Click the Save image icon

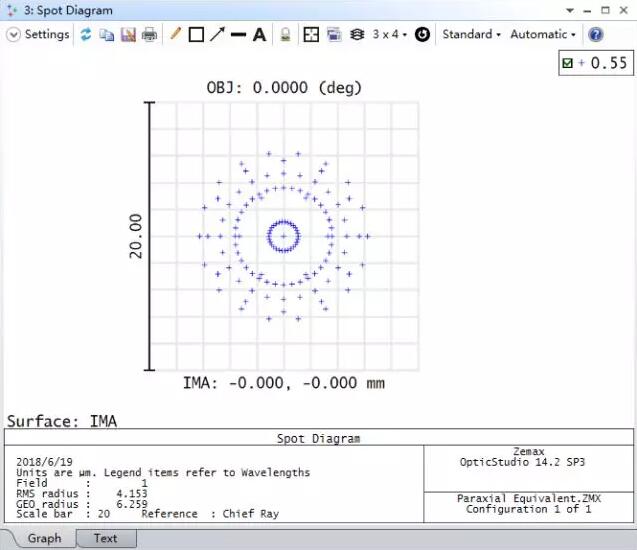click(127, 34)
